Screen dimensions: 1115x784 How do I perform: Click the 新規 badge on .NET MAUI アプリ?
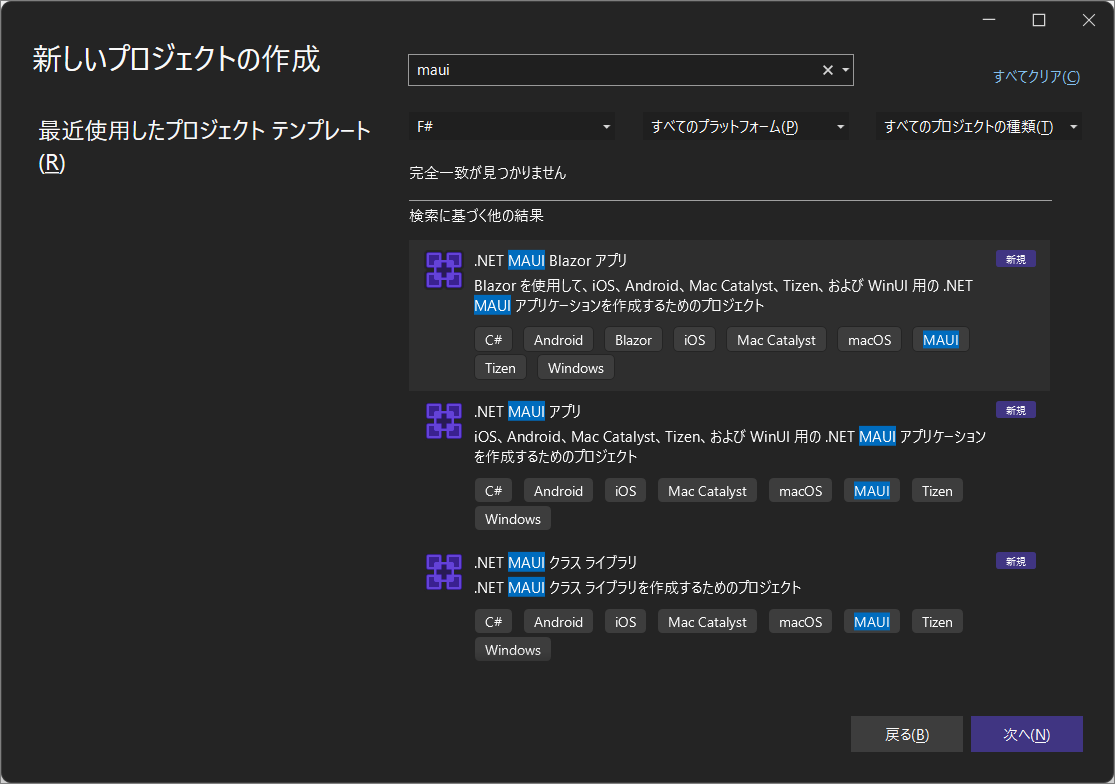click(x=1015, y=410)
